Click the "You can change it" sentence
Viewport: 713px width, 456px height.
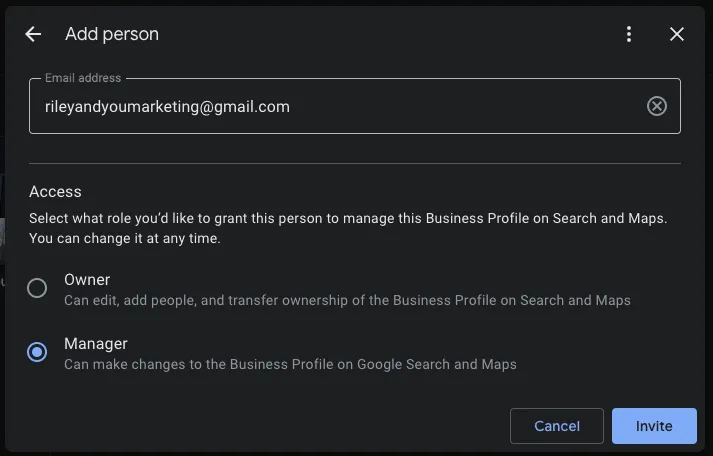point(125,239)
